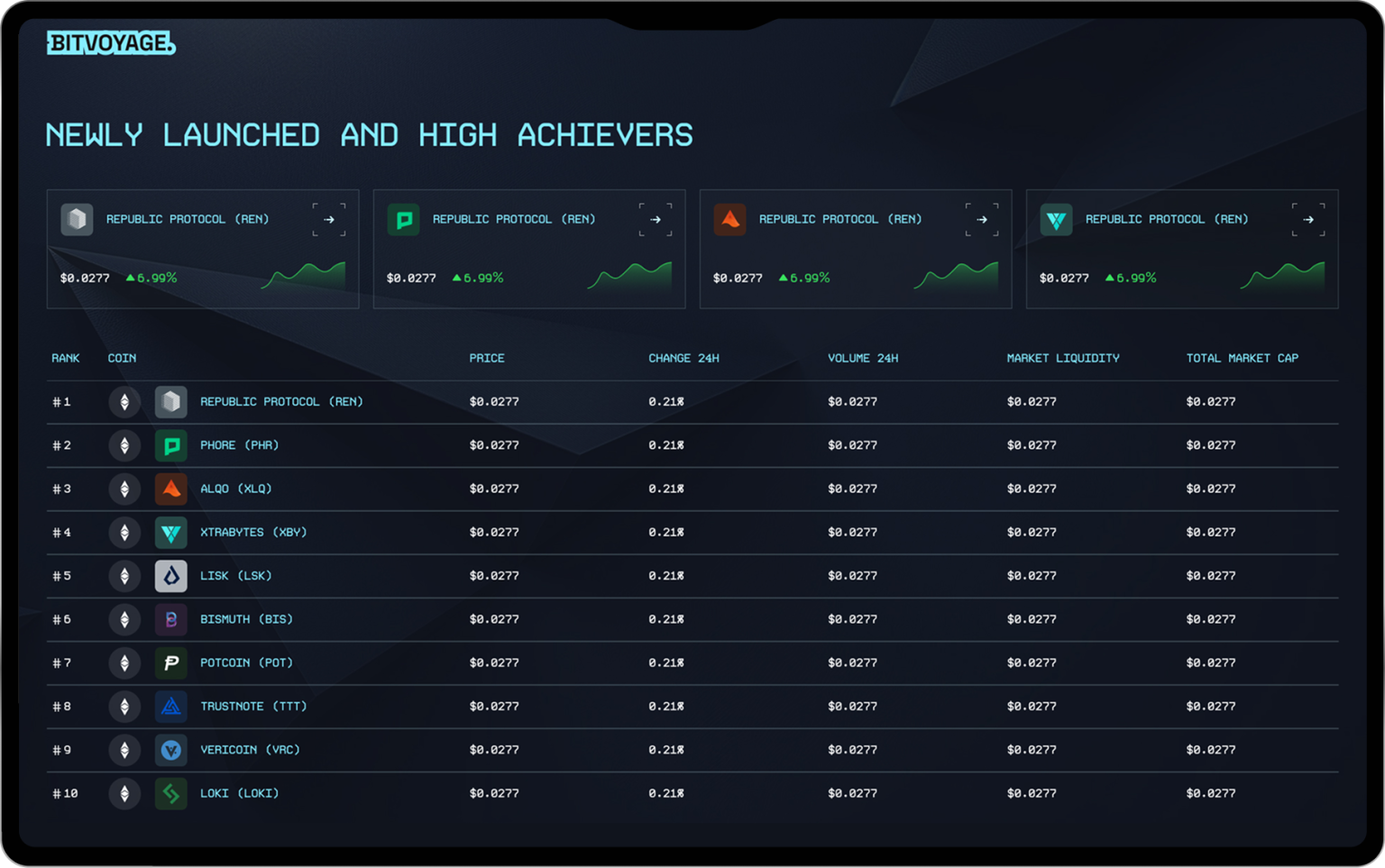Open the Loki (LOKI) coin name
The image size is (1385, 868).
point(240,794)
